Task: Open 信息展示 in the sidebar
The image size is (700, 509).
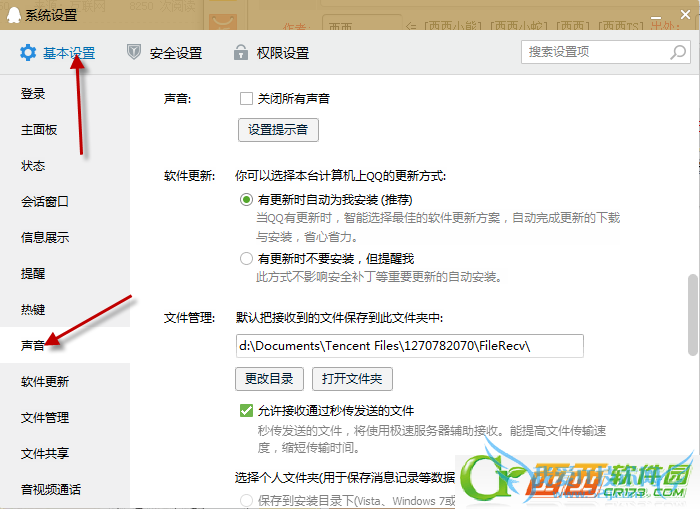Action: [45, 238]
